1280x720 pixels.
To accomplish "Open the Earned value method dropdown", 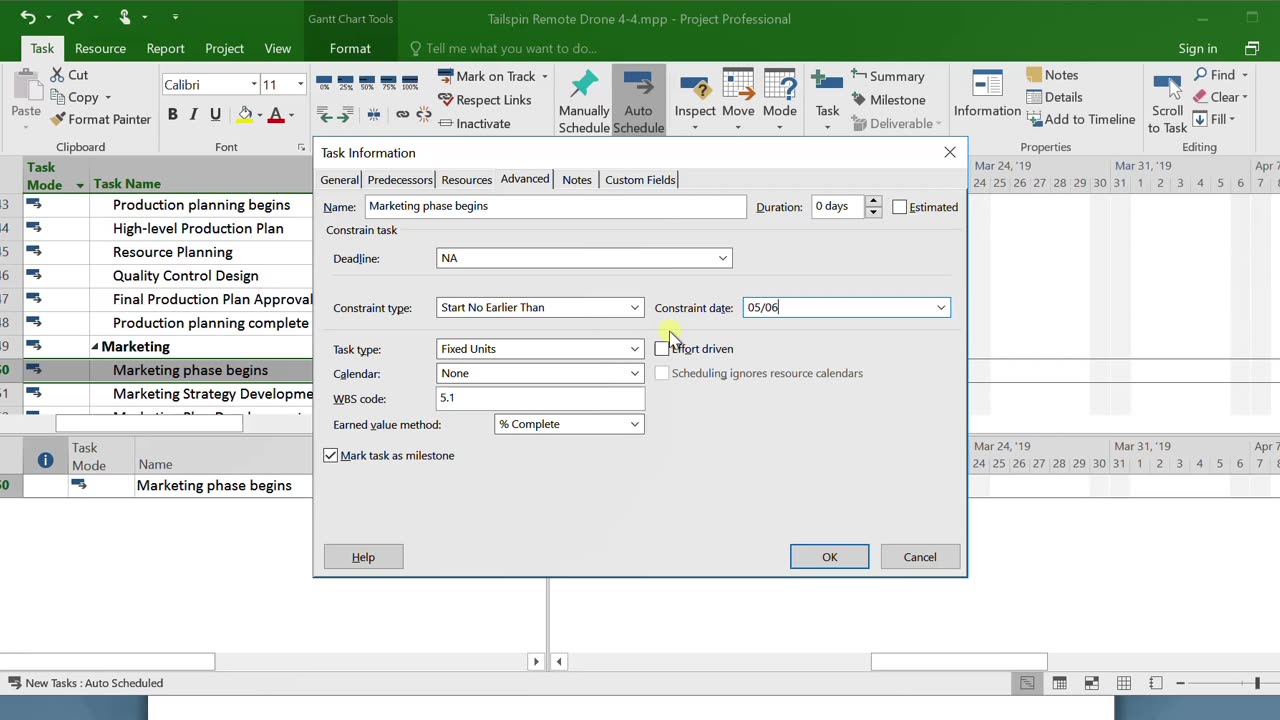I will pos(634,424).
